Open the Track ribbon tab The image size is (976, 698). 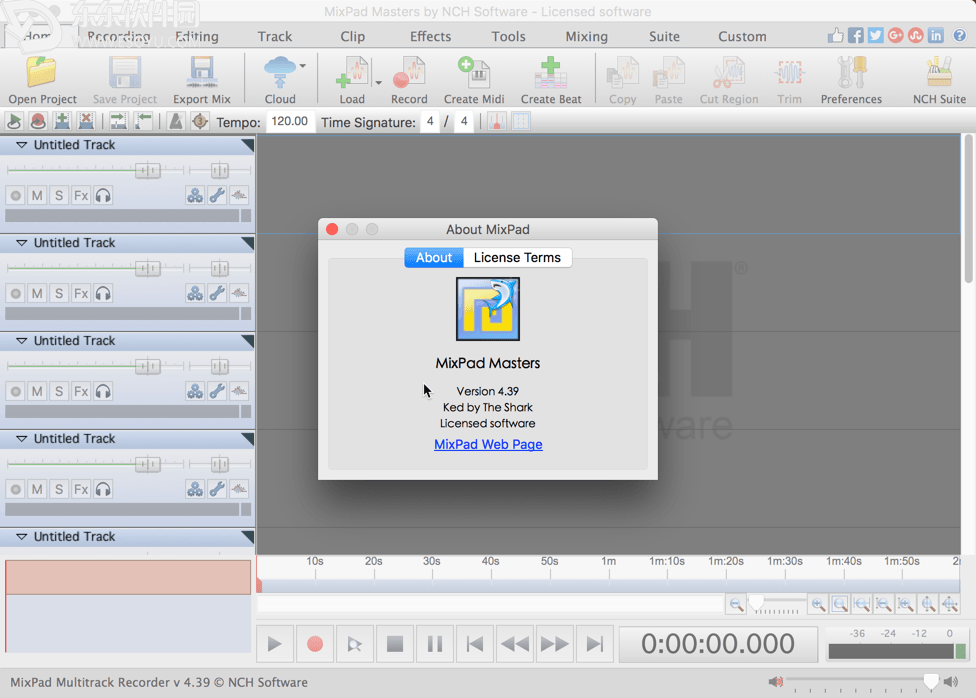tap(274, 36)
